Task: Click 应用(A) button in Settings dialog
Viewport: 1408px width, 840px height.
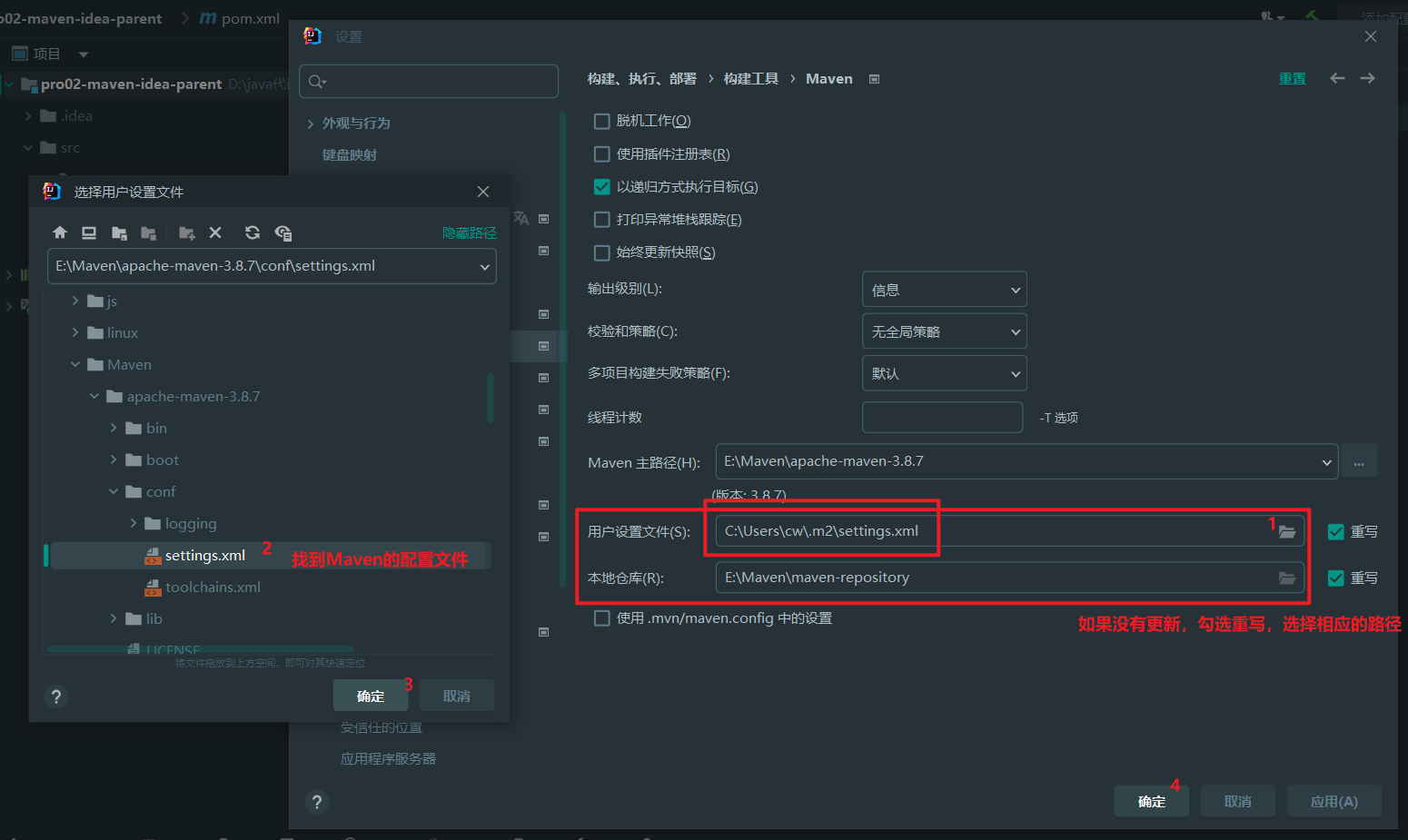Action: coord(1334,802)
